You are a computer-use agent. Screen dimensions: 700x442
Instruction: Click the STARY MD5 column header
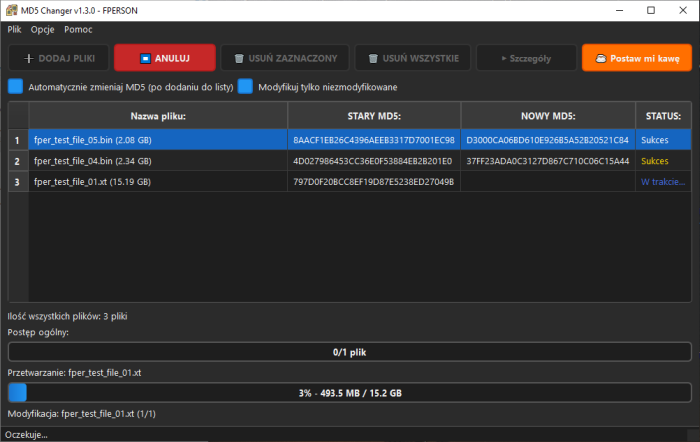click(374, 116)
